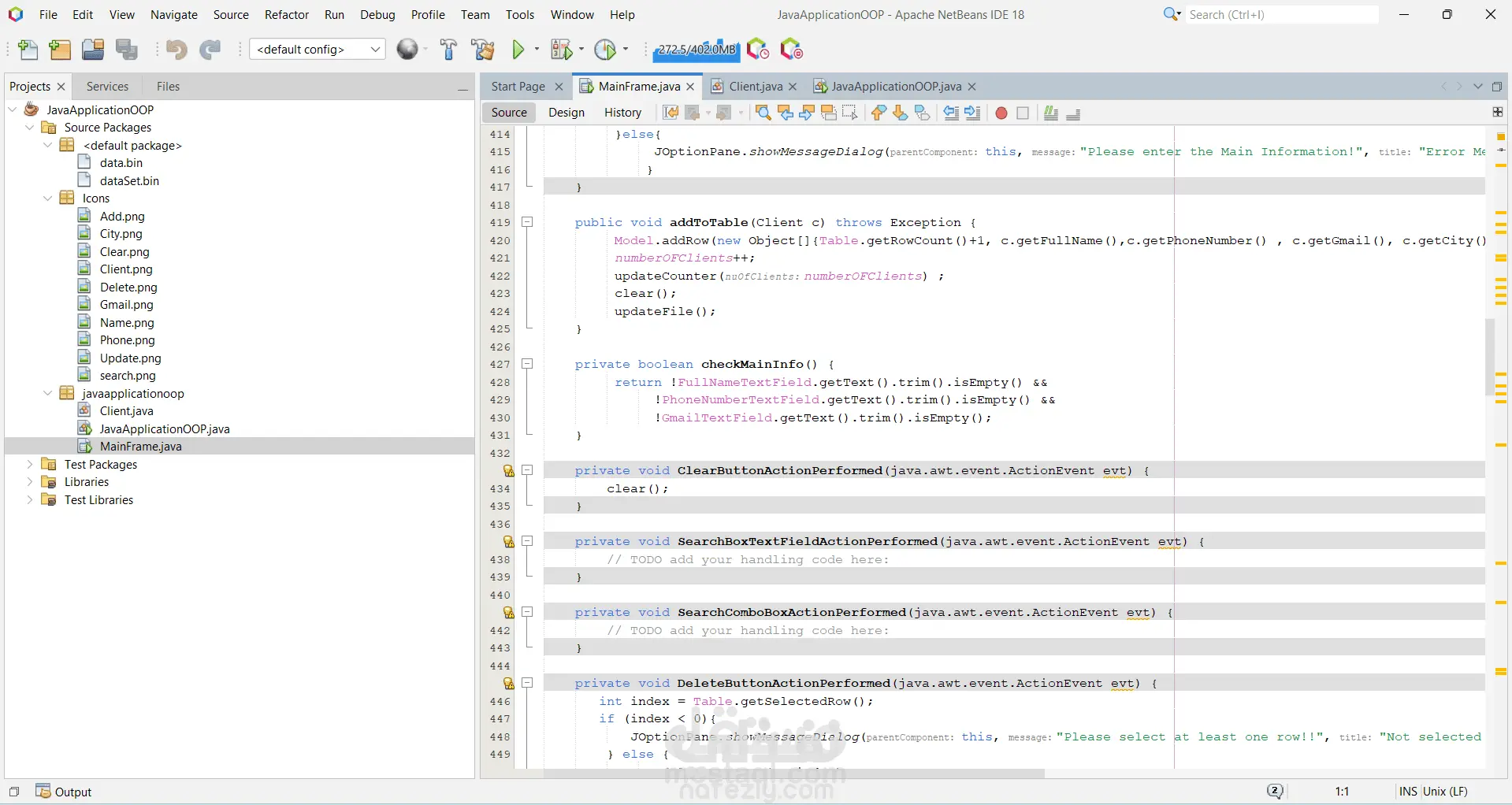
Task: Click the Undo arrow in the toolbar
Action: 176,50
